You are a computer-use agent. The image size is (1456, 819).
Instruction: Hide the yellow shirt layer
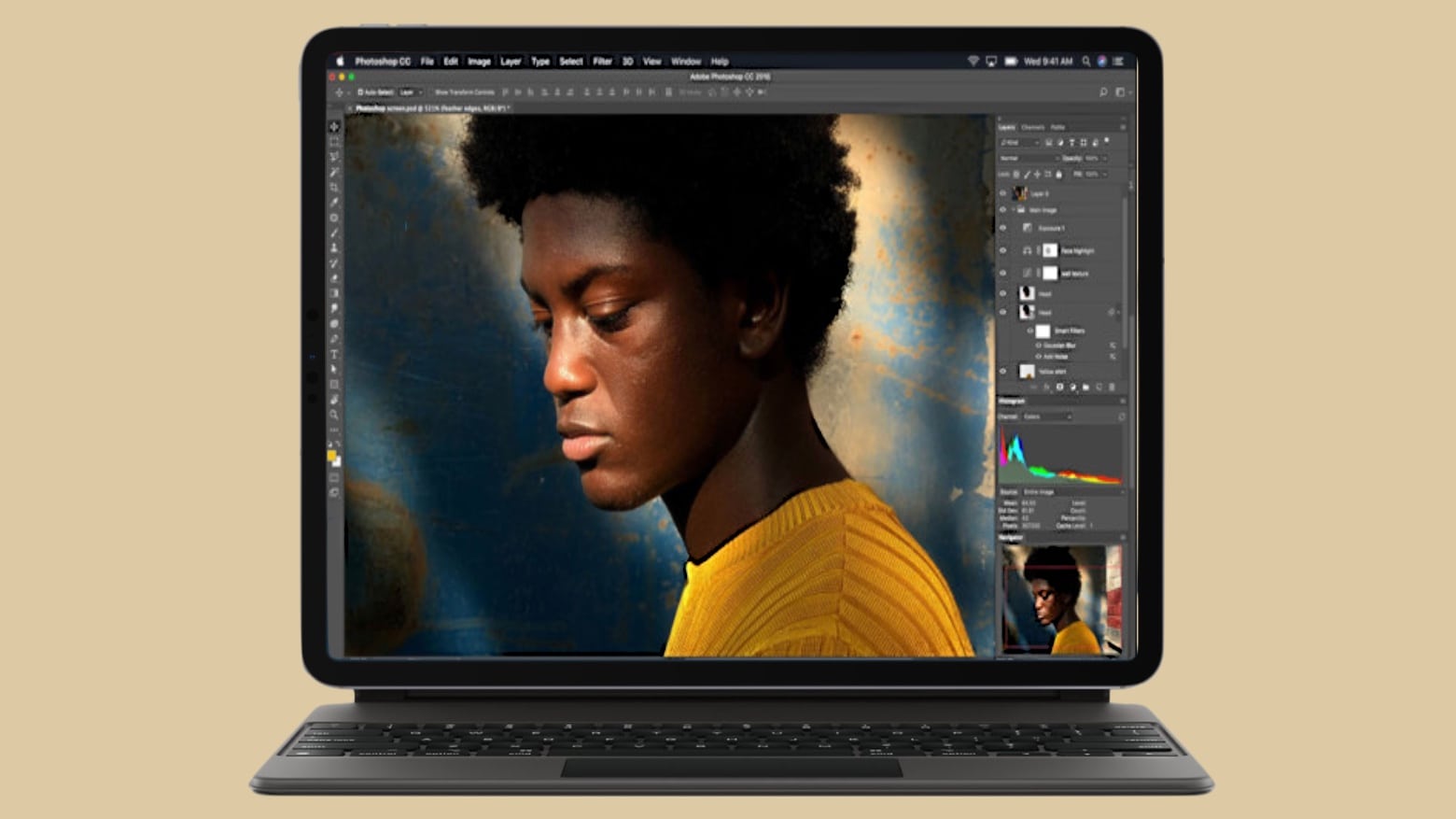tap(1002, 370)
